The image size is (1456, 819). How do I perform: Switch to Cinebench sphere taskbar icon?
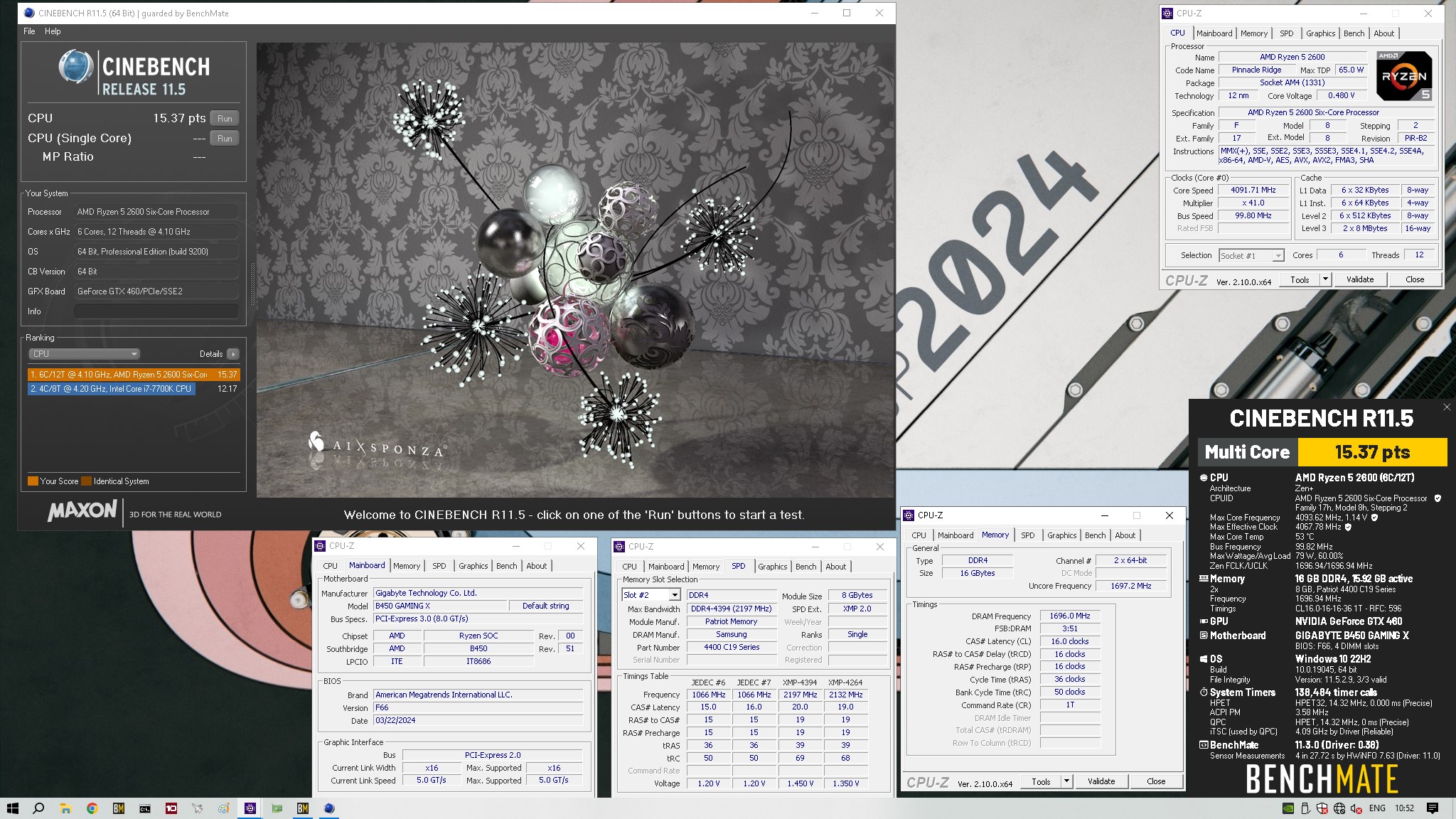coord(329,808)
